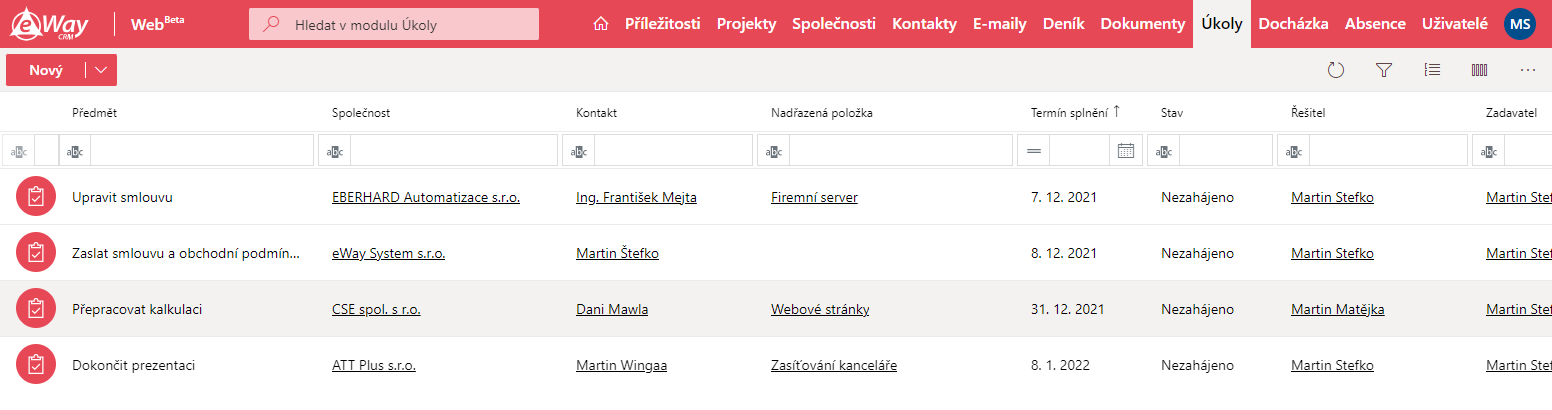Viewport: 1552px width, 410px height.
Task: Click the eWay CRM logo
Action: pyautogui.click(x=49, y=24)
